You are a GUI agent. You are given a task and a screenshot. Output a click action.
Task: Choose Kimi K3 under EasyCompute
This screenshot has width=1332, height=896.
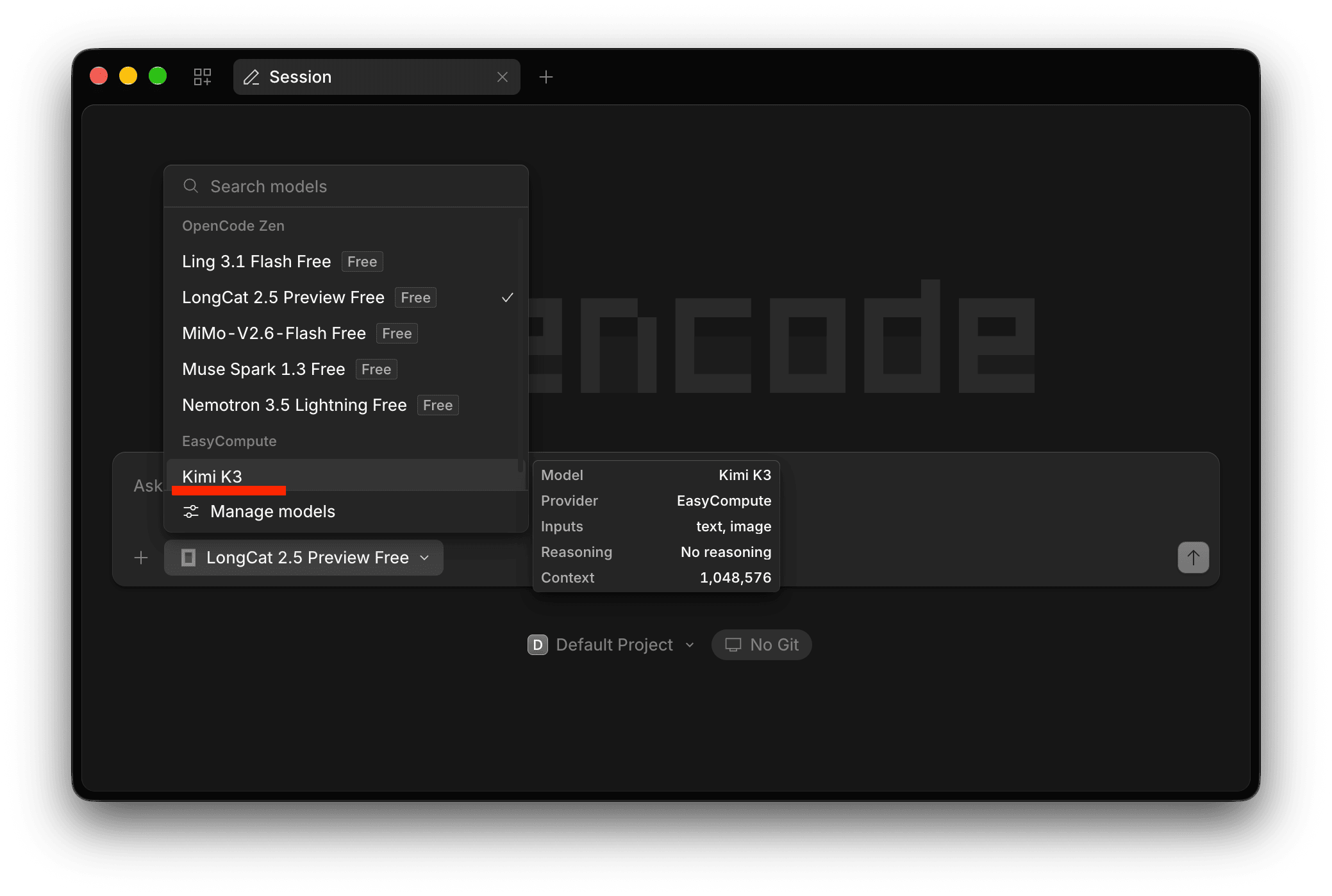tap(346, 476)
